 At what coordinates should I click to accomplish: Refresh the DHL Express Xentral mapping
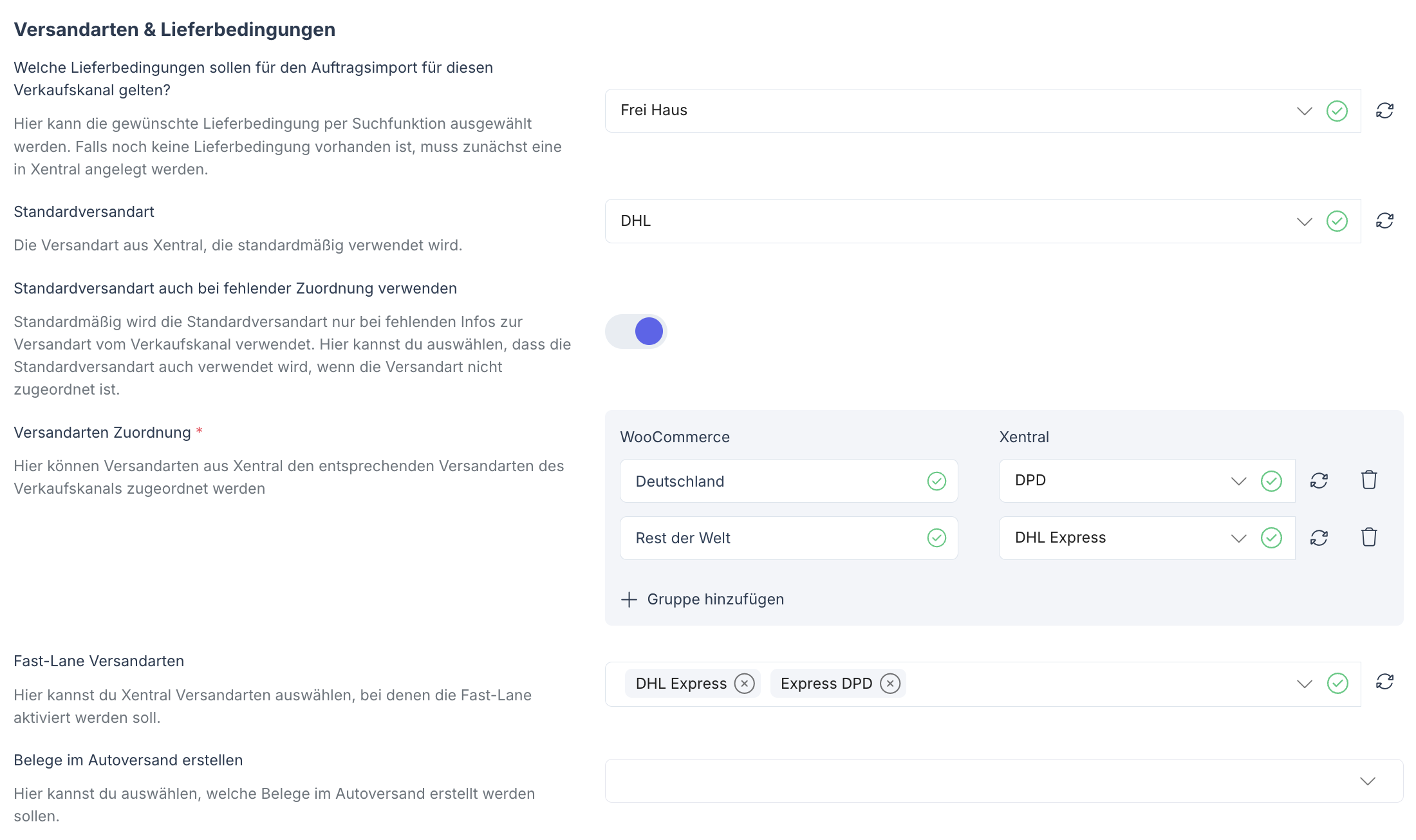click(x=1319, y=537)
